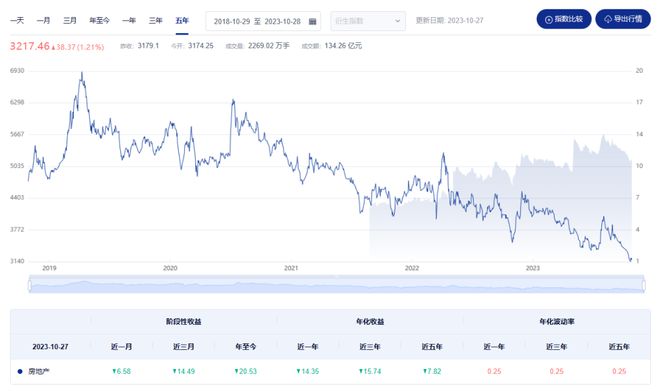Click the 年化波动率 column group header
This screenshot has height=391, width=660.
[556, 322]
